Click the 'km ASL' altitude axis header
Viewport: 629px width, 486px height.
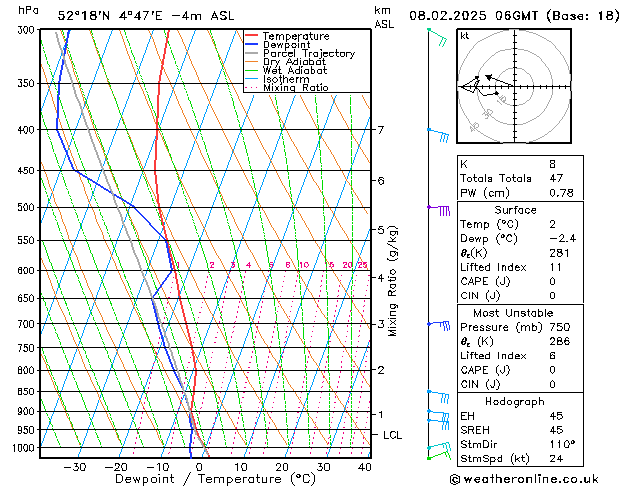384,17
